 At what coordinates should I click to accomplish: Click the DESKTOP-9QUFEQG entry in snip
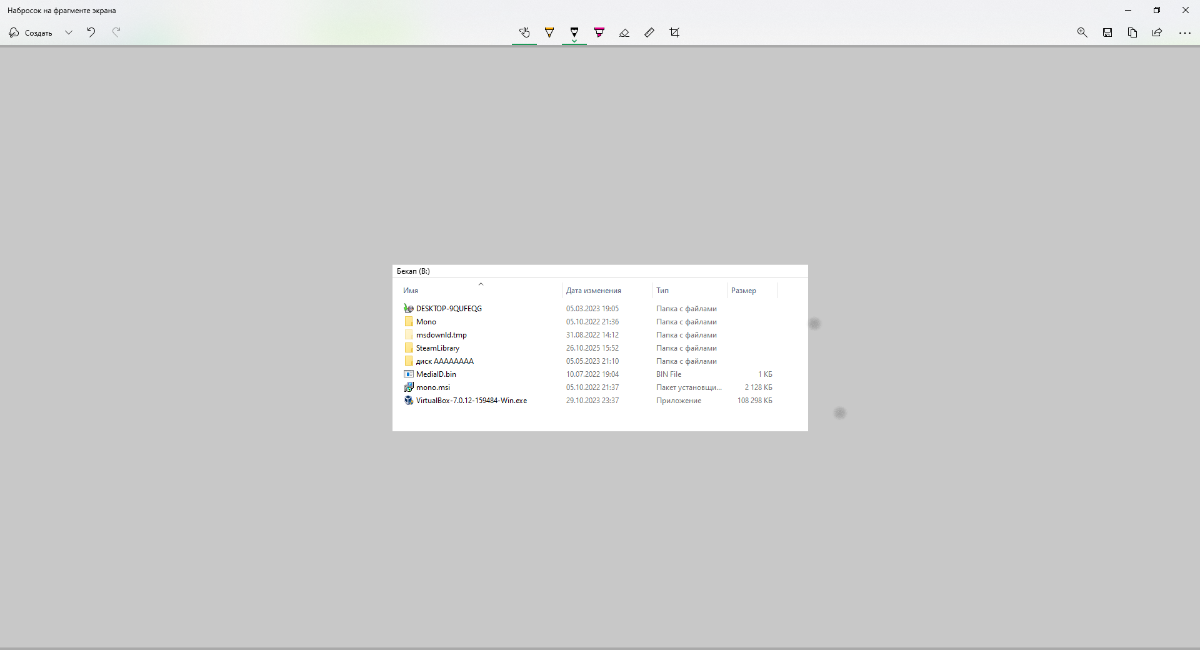pyautogui.click(x=449, y=308)
